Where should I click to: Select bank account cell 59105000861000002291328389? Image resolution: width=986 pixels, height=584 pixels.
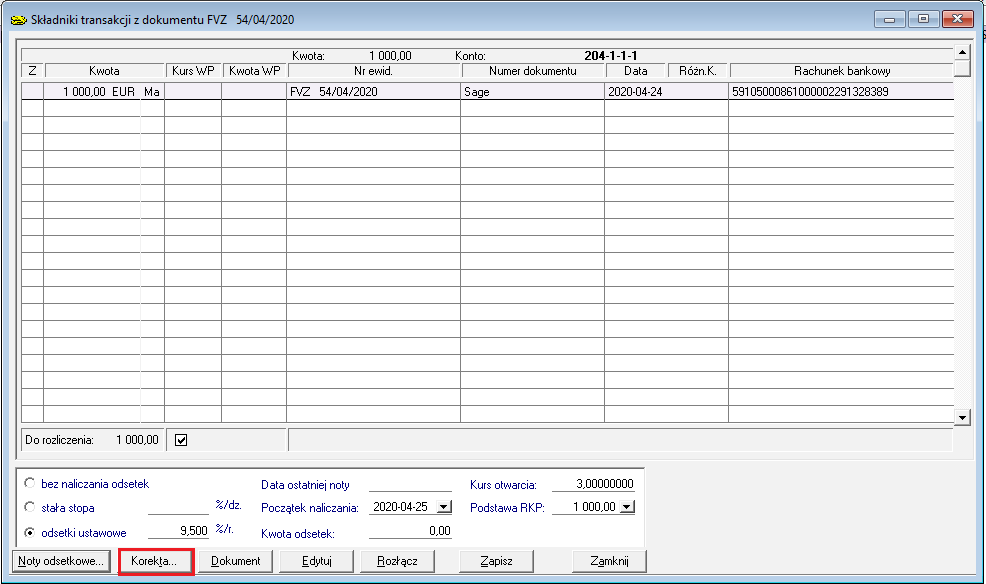click(841, 92)
